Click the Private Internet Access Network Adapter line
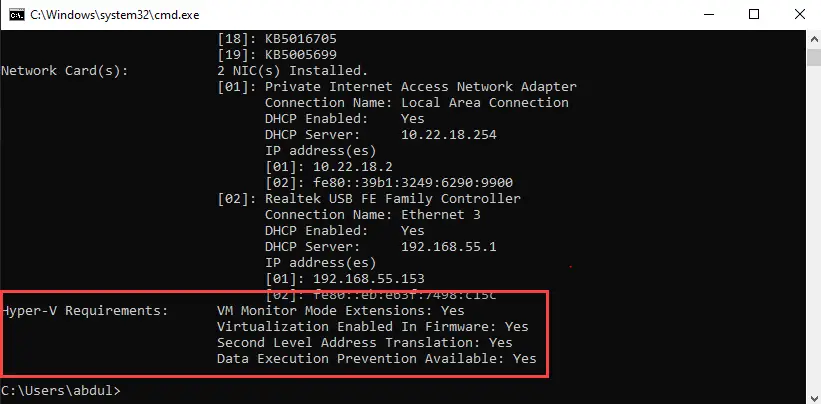The height and width of the screenshot is (404, 821). click(397, 86)
